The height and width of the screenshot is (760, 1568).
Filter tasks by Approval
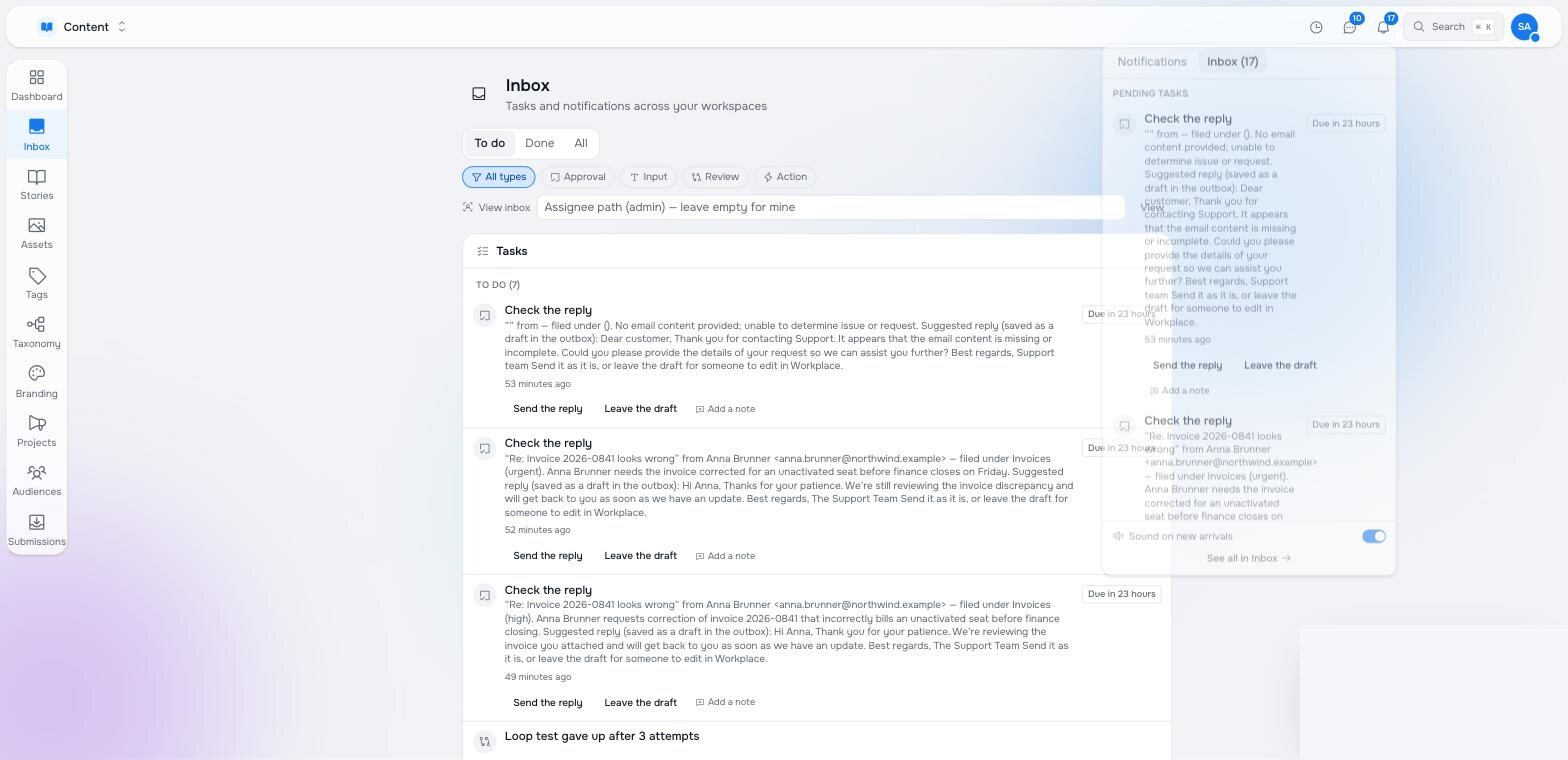578,177
